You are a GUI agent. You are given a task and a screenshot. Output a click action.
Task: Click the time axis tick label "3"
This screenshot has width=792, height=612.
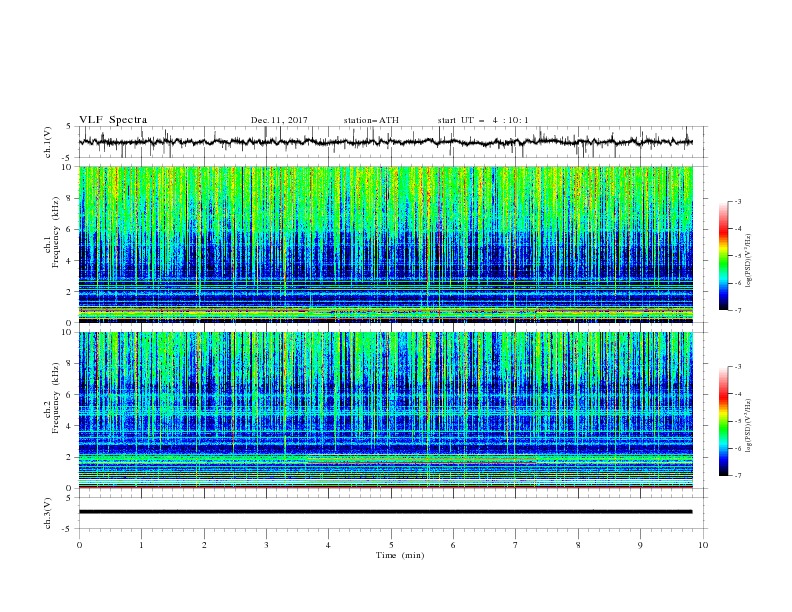(266, 545)
